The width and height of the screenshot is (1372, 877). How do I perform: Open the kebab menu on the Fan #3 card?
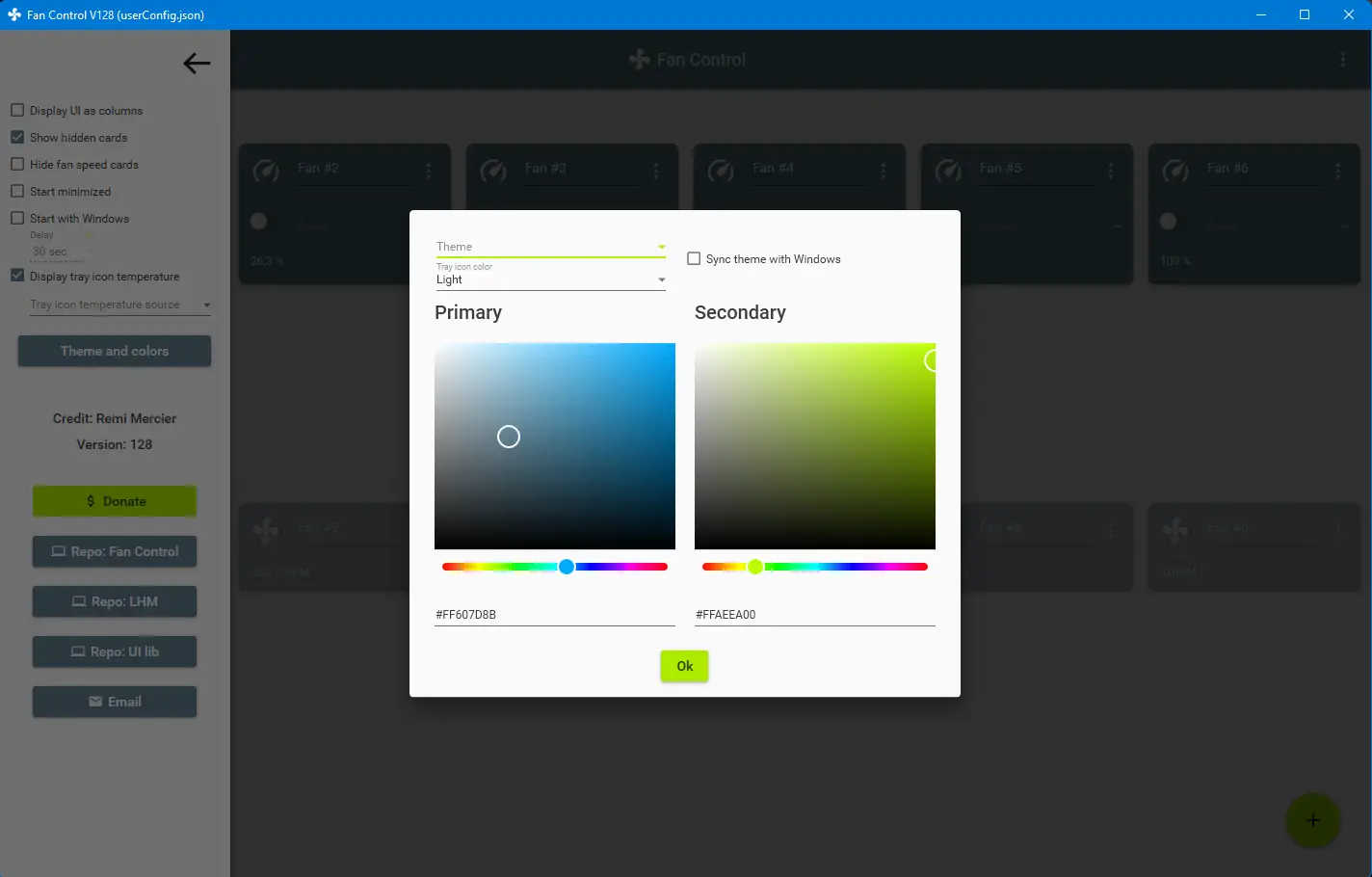pyautogui.click(x=656, y=171)
